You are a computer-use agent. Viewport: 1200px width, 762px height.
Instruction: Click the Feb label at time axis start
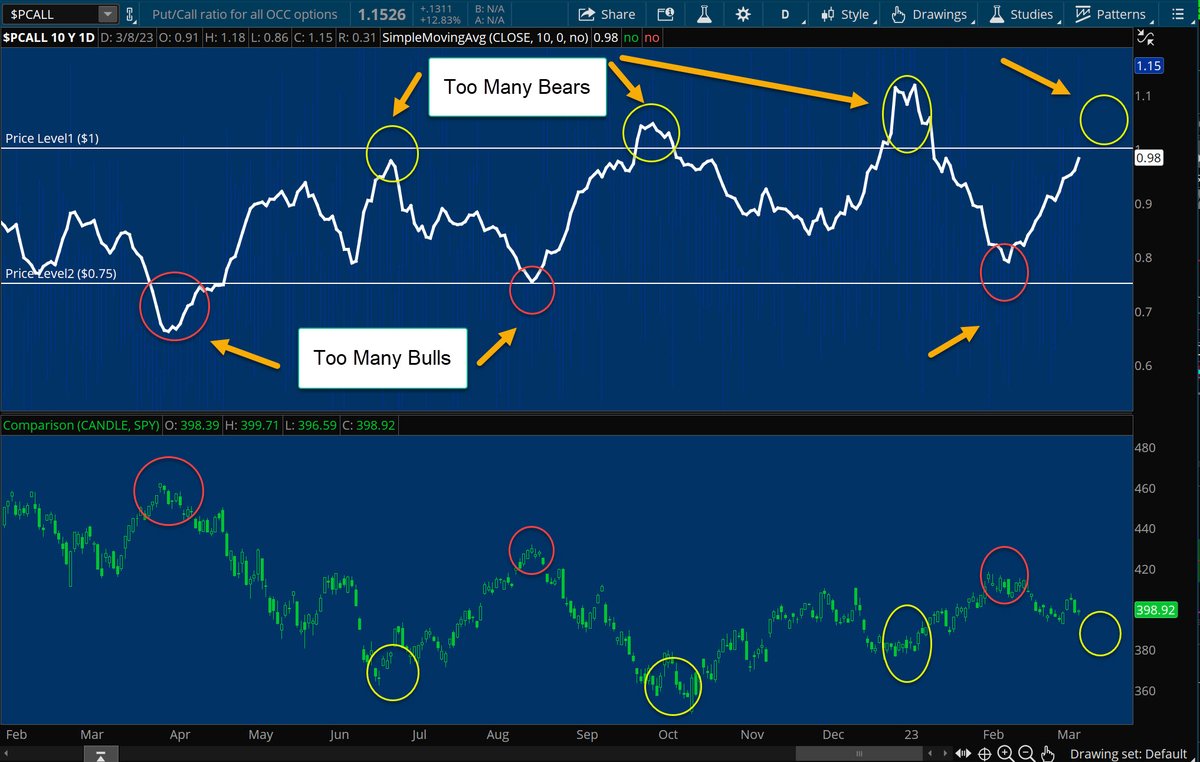point(16,735)
